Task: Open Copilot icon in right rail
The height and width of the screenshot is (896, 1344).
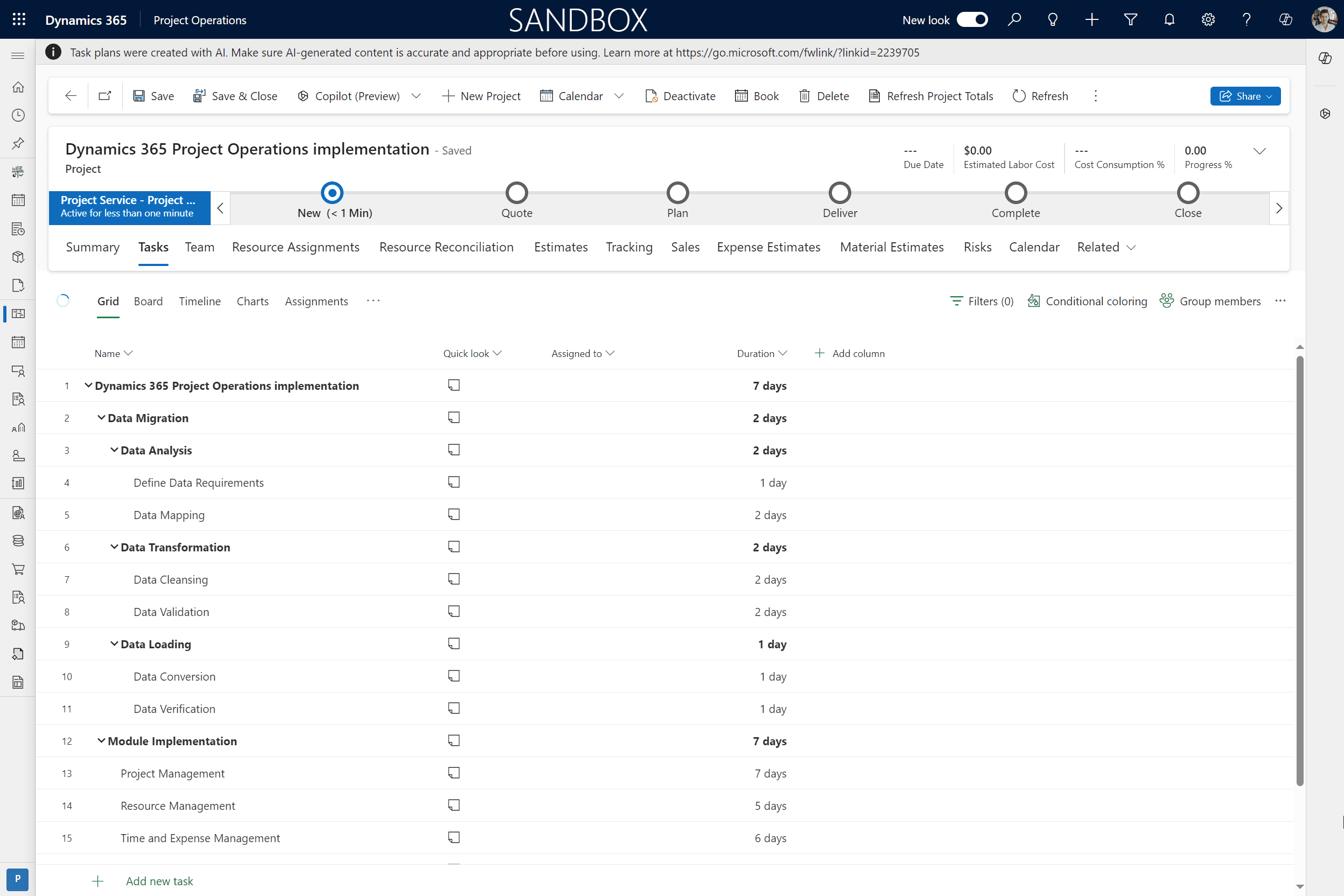Action: 1325,58
